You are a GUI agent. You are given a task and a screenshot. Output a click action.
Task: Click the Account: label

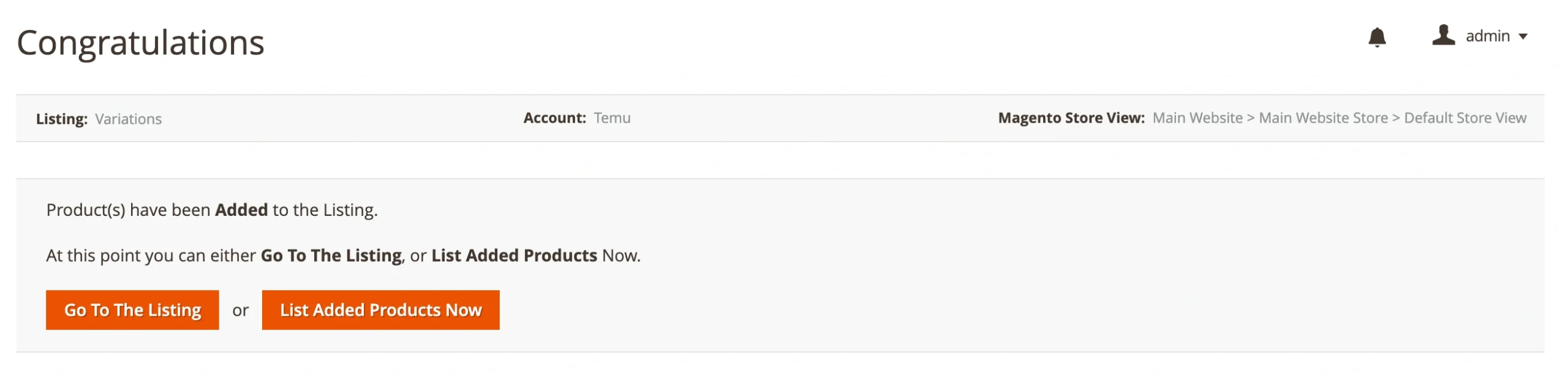pos(554,118)
